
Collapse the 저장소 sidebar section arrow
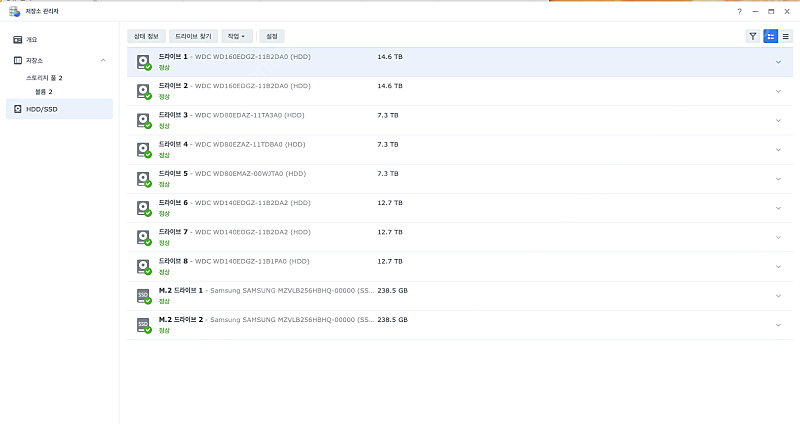[103, 61]
